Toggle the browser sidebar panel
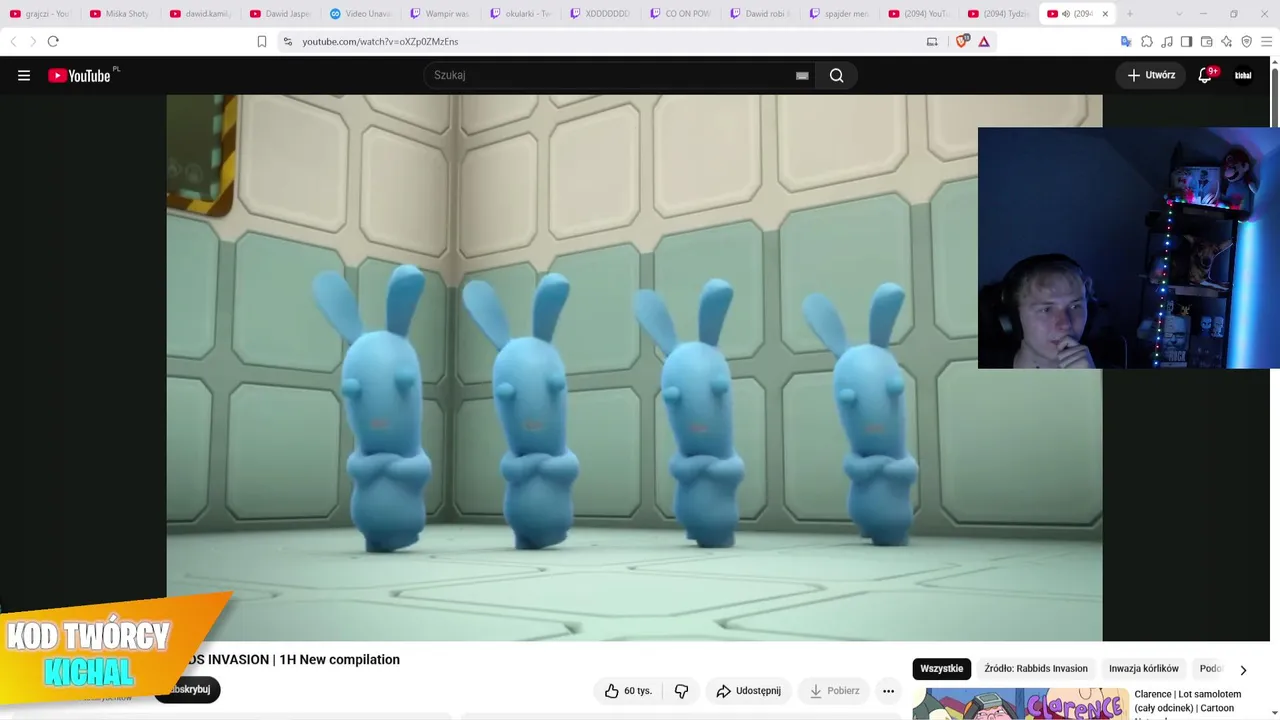1280x720 pixels. pyautogui.click(x=1186, y=41)
